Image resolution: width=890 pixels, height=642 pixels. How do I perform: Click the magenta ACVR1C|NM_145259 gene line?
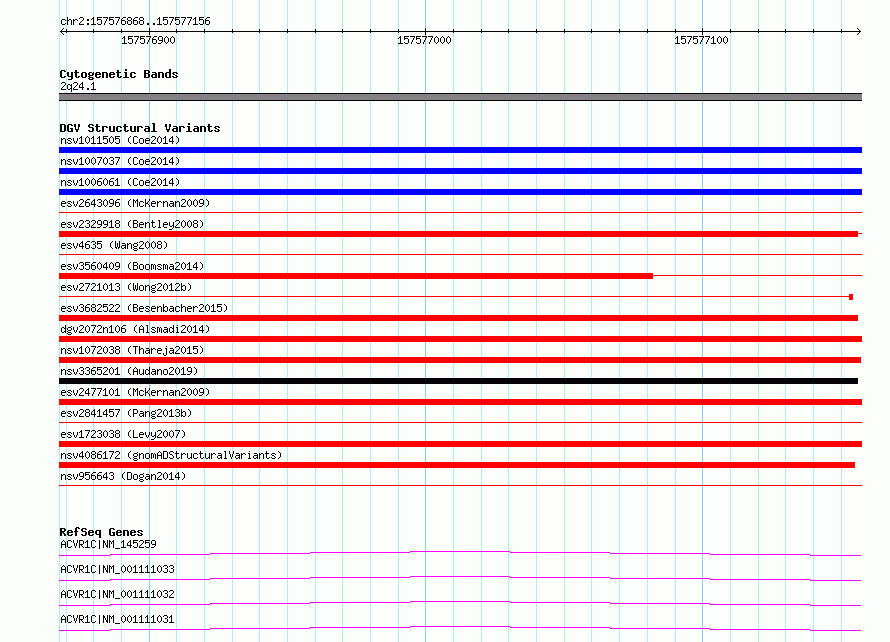460,553
